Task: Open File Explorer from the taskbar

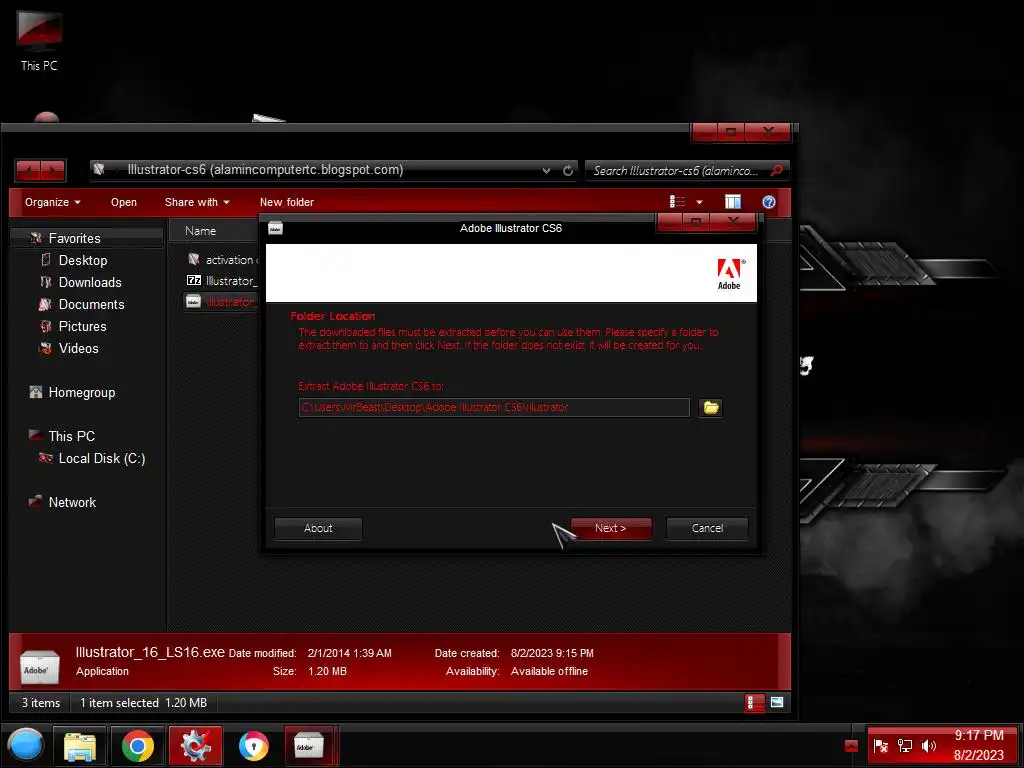Action: [x=80, y=746]
